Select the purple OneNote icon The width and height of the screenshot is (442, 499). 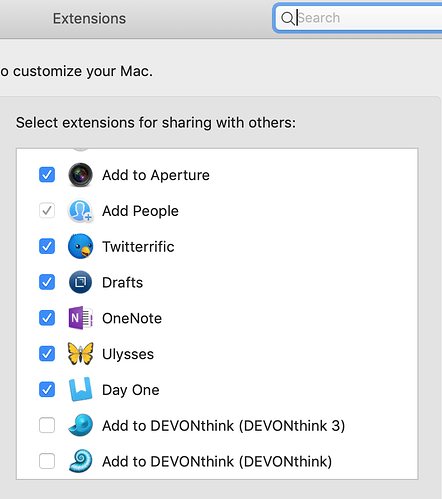pos(80,318)
